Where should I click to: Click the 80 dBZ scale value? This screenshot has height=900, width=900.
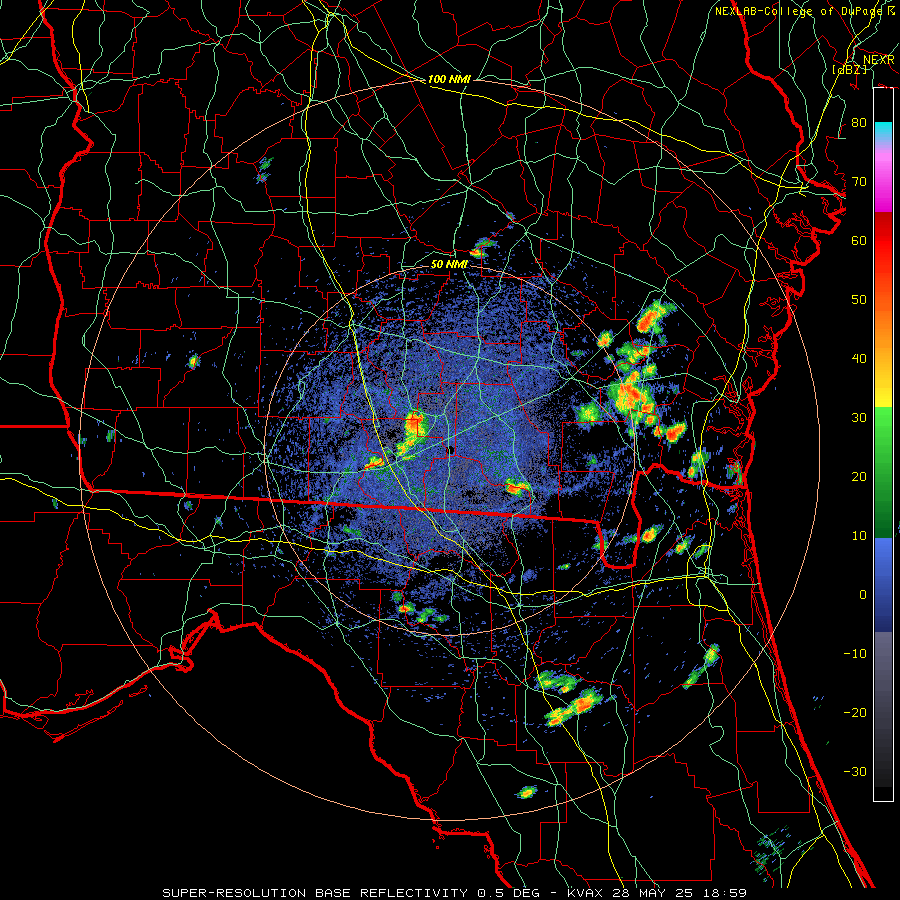(x=859, y=122)
